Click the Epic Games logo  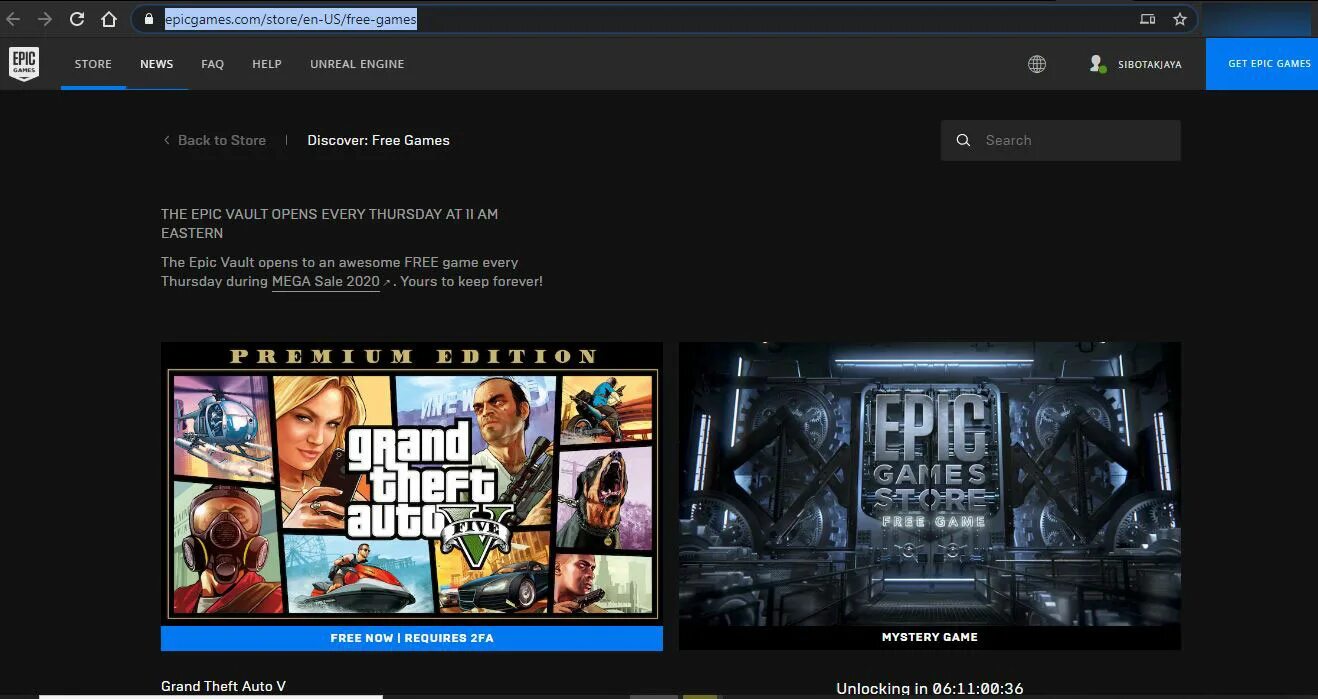click(x=24, y=63)
